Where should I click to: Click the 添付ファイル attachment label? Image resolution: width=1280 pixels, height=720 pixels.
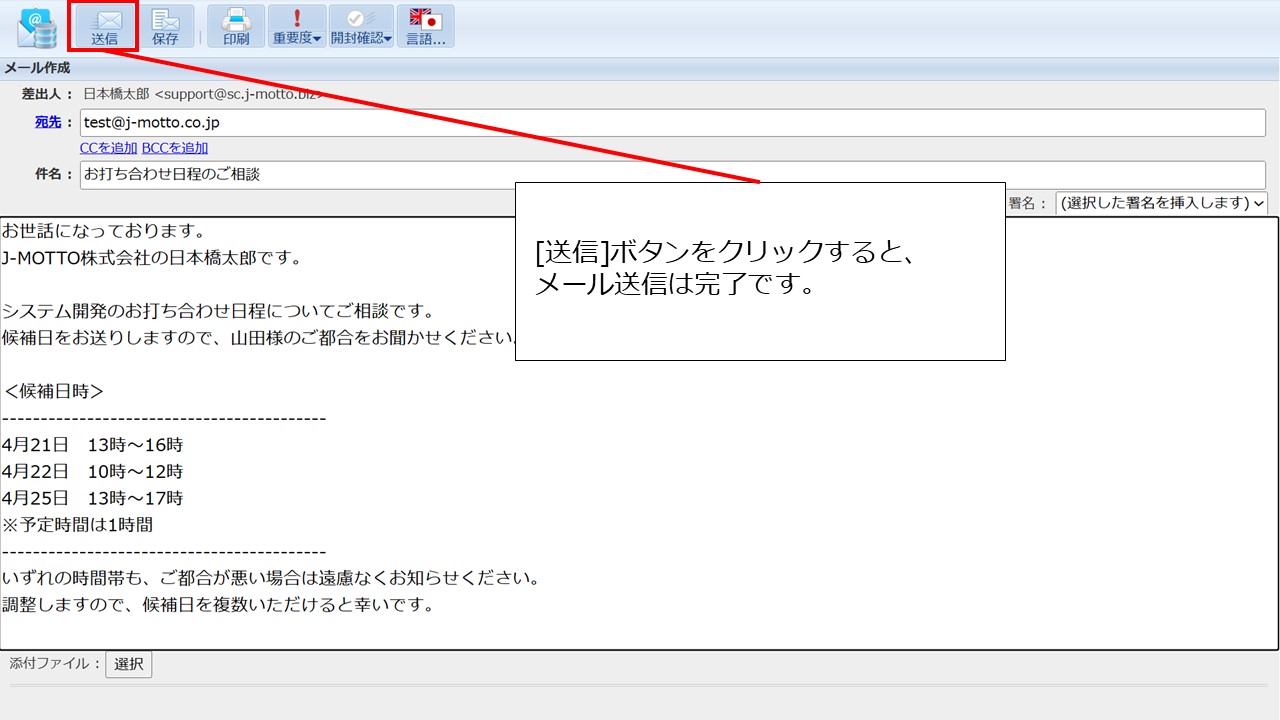(x=55, y=663)
